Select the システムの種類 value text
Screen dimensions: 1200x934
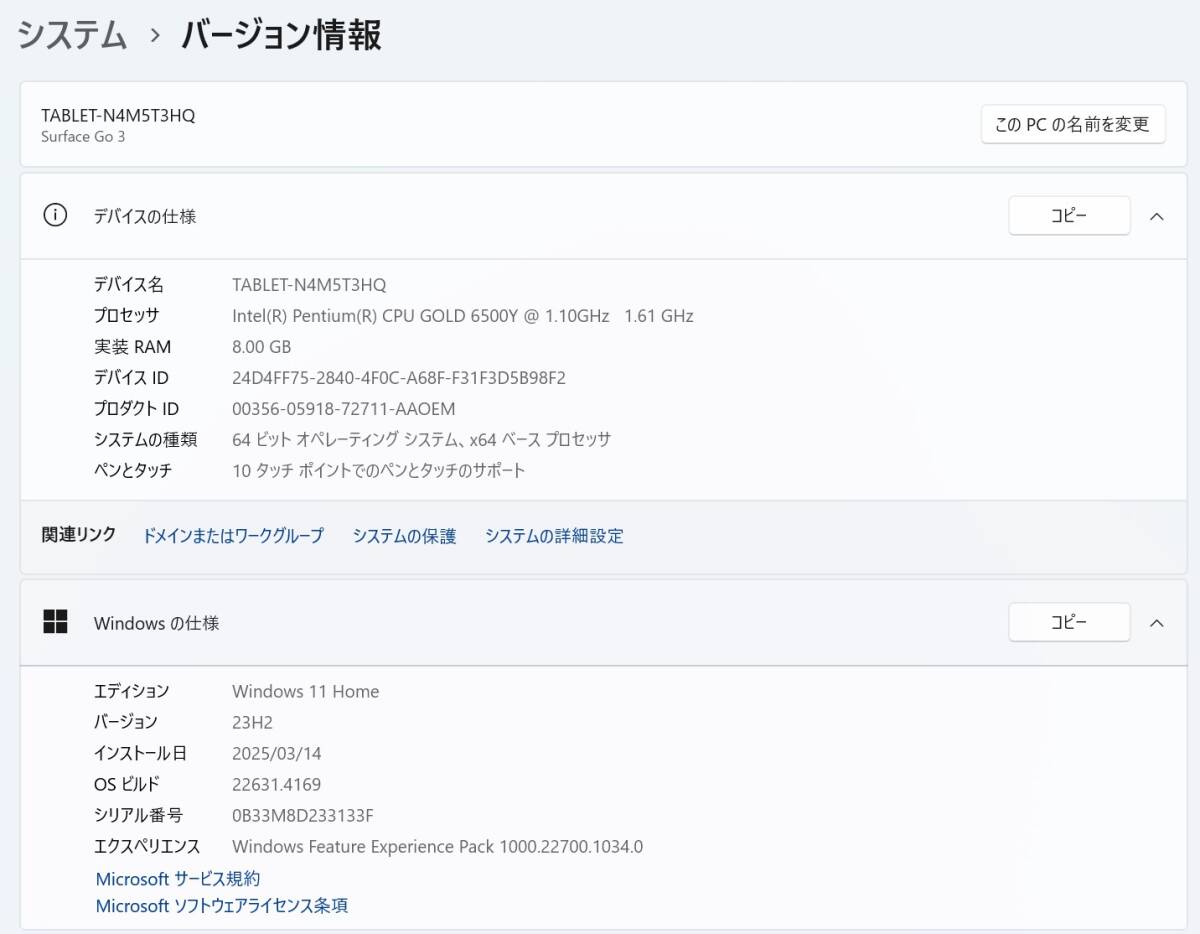pyautogui.click(x=422, y=439)
